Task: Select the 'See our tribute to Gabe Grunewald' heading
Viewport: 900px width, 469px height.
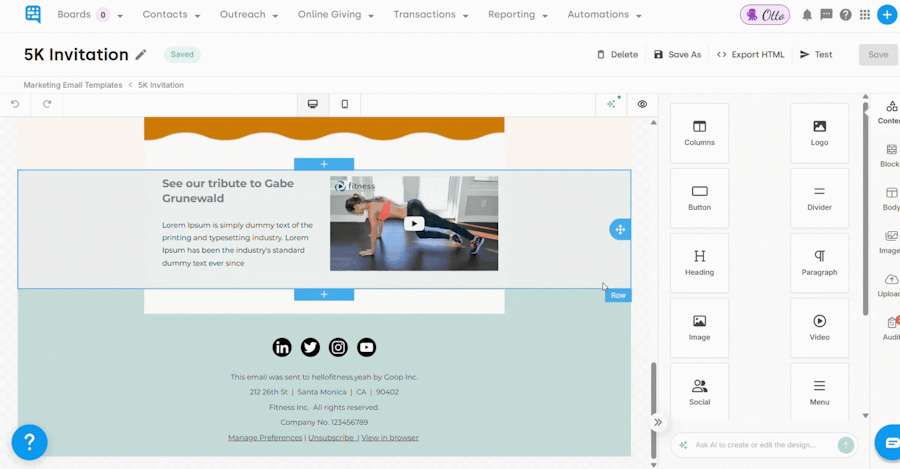Action: point(228,191)
